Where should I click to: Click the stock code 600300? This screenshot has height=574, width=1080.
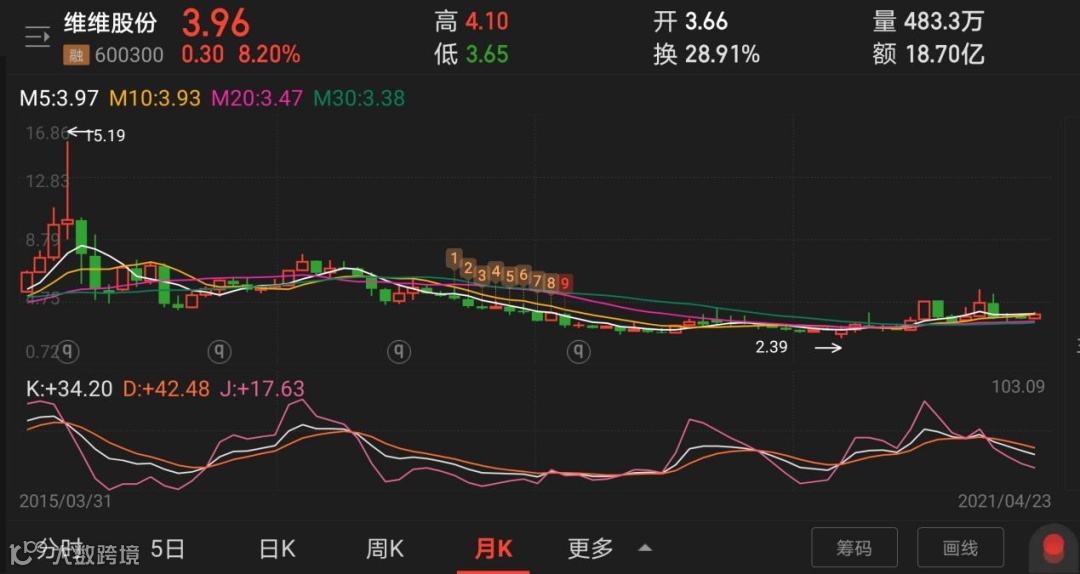tap(129, 55)
